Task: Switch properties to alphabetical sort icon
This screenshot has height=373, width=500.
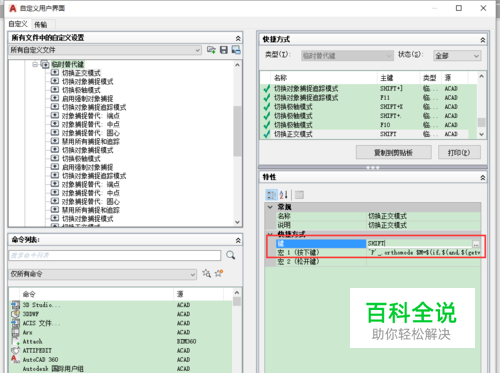Action: click(284, 195)
